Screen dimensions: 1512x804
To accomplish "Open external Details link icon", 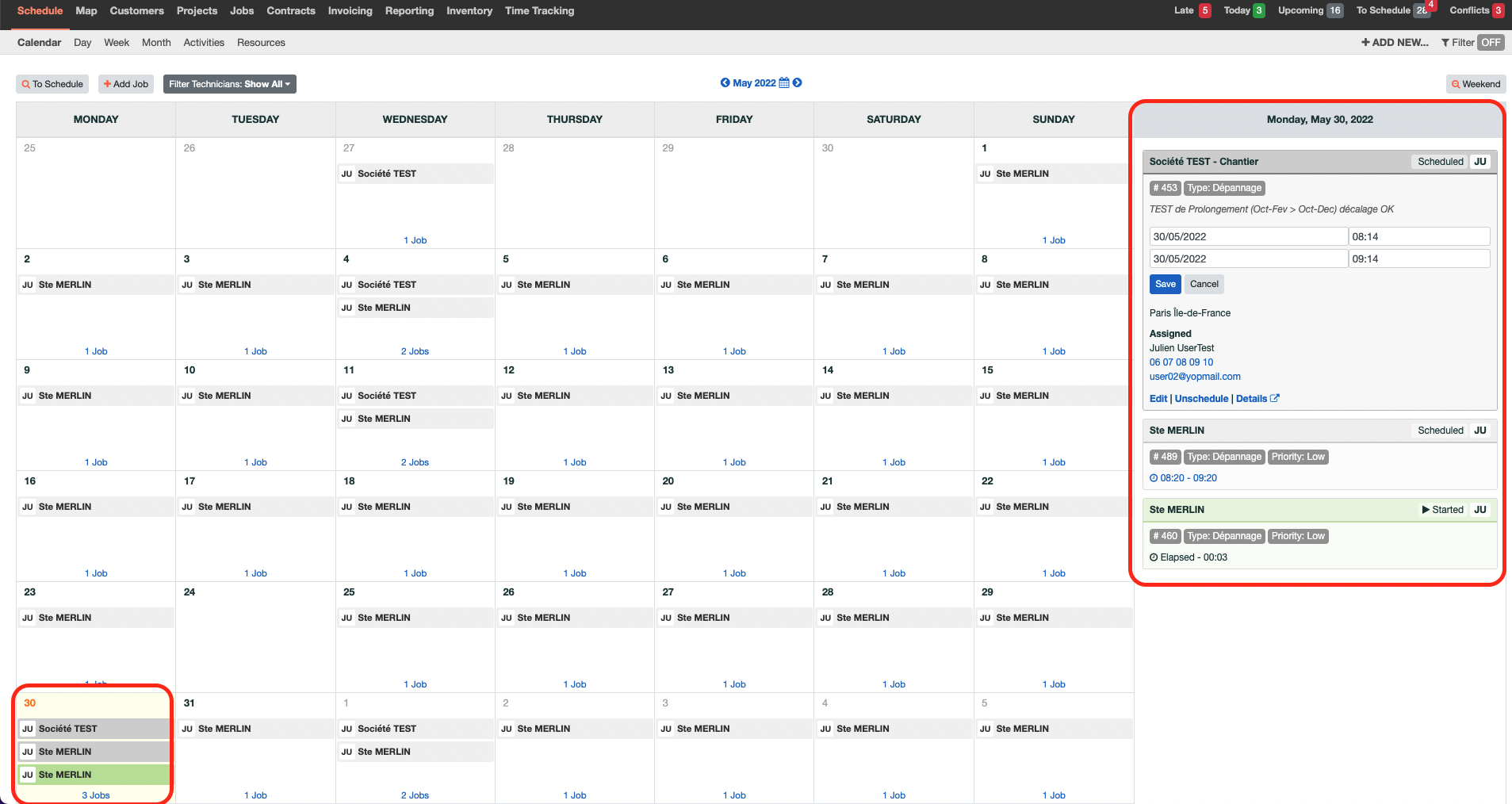I will coord(1275,398).
